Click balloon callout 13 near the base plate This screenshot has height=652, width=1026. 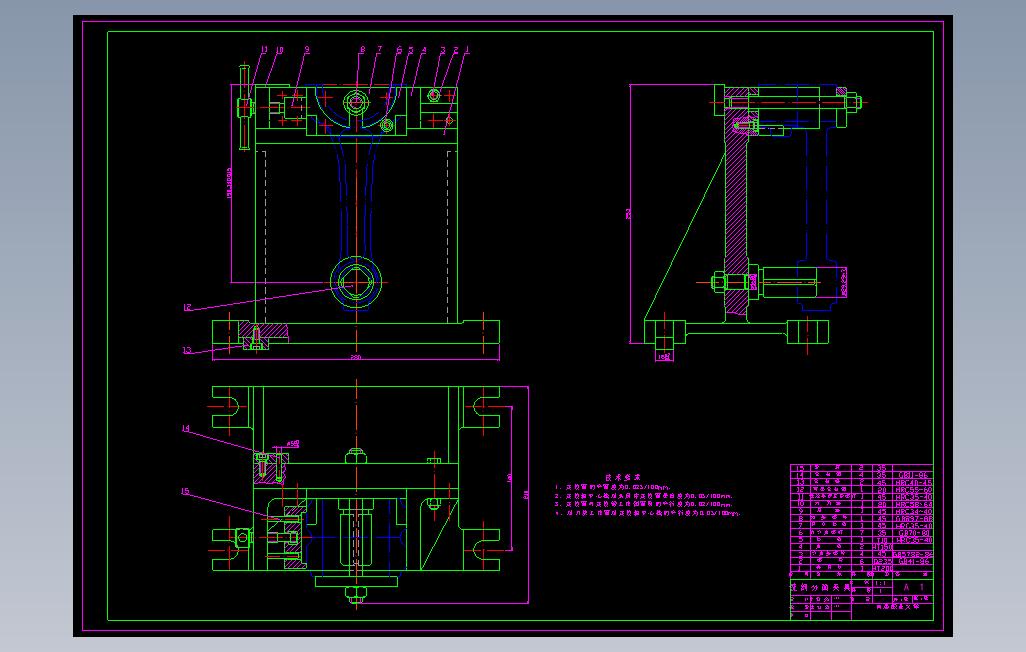[187, 350]
